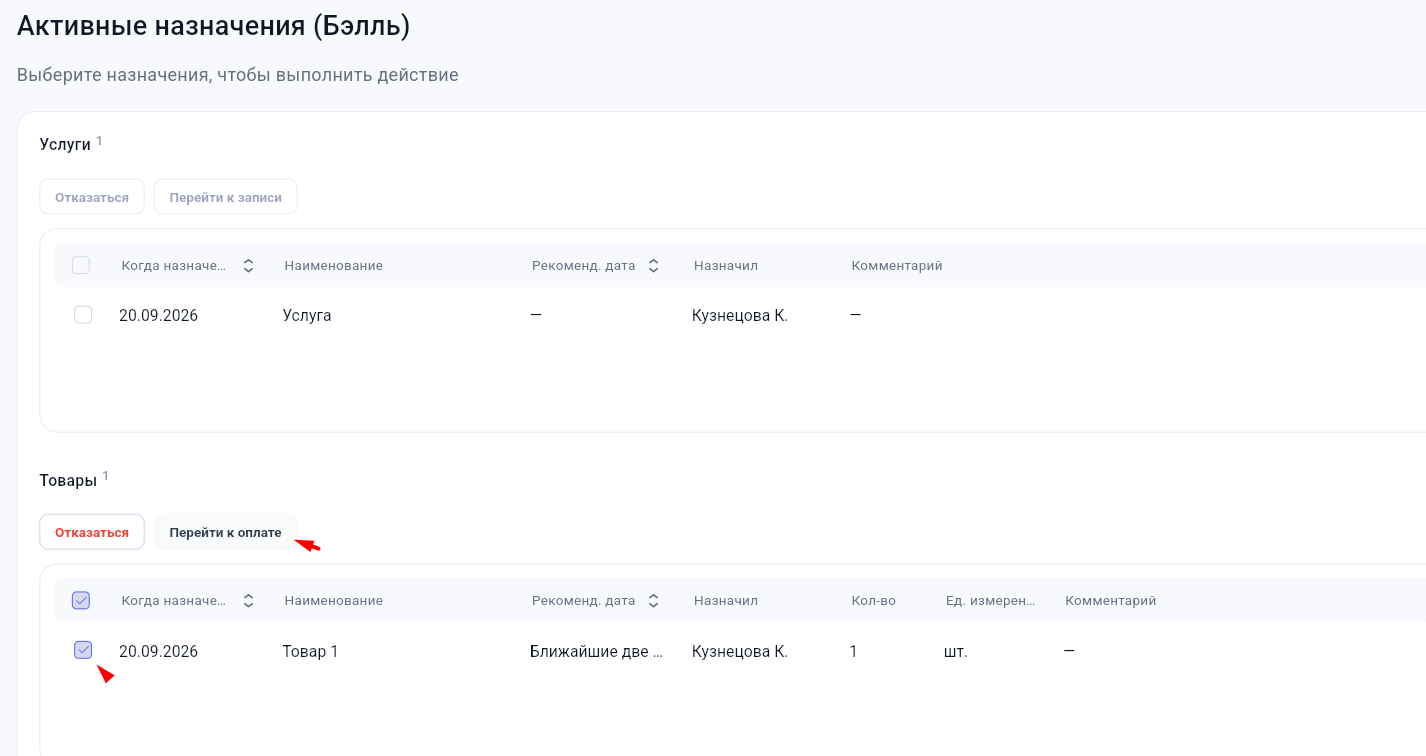Click red "Отказаться" button in Товары section
Image resolution: width=1426 pixels, height=756 pixels.
pyautogui.click(x=92, y=532)
